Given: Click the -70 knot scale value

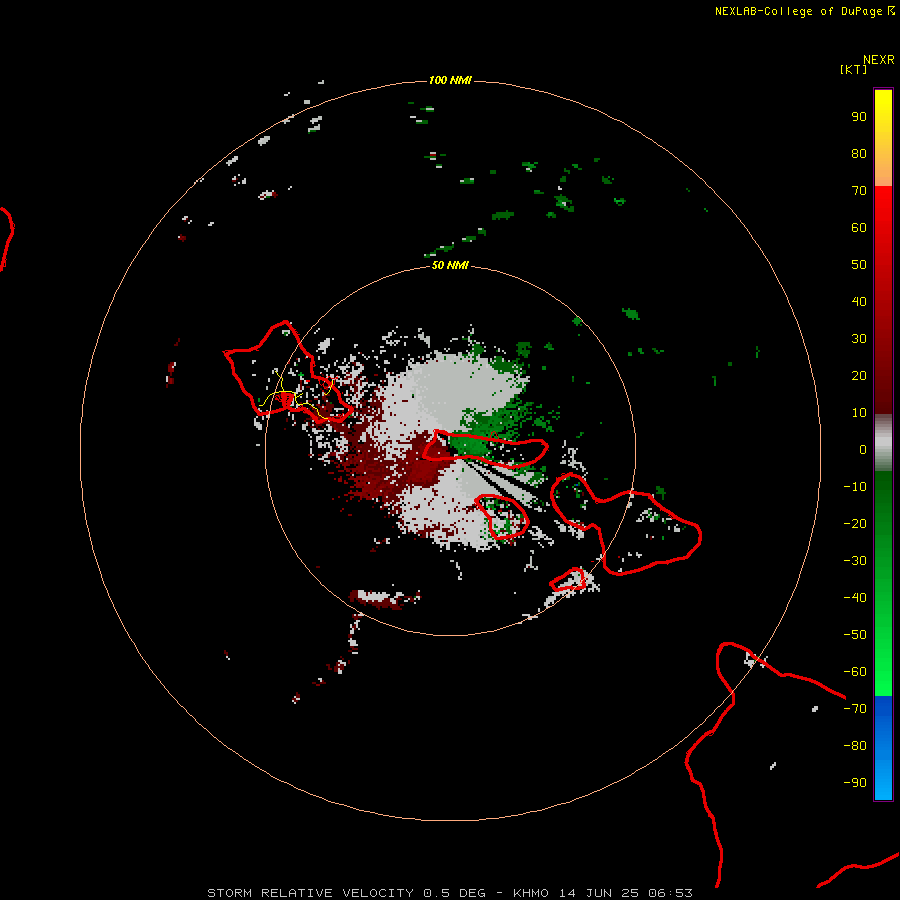Looking at the screenshot, I should 855,709.
